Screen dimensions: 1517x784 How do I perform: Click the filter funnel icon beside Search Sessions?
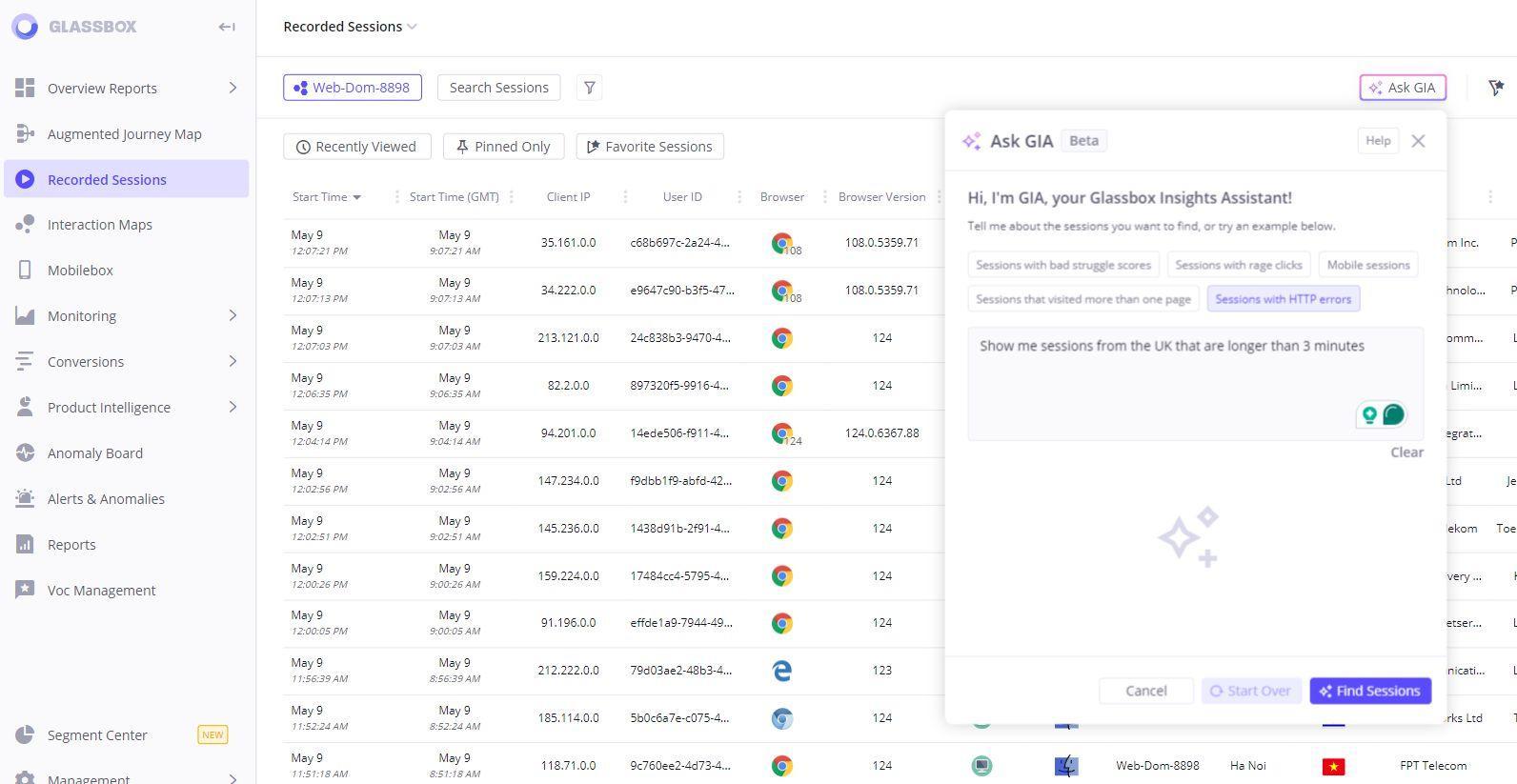point(590,88)
